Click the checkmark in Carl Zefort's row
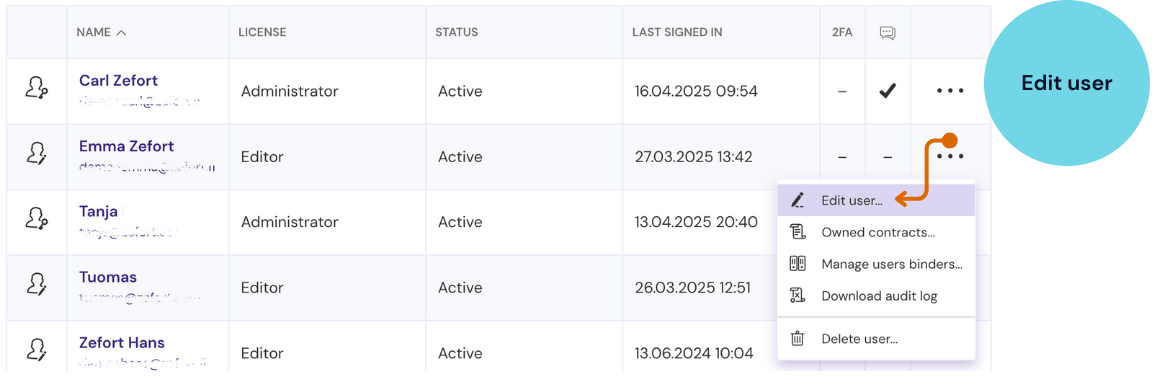 click(x=888, y=91)
